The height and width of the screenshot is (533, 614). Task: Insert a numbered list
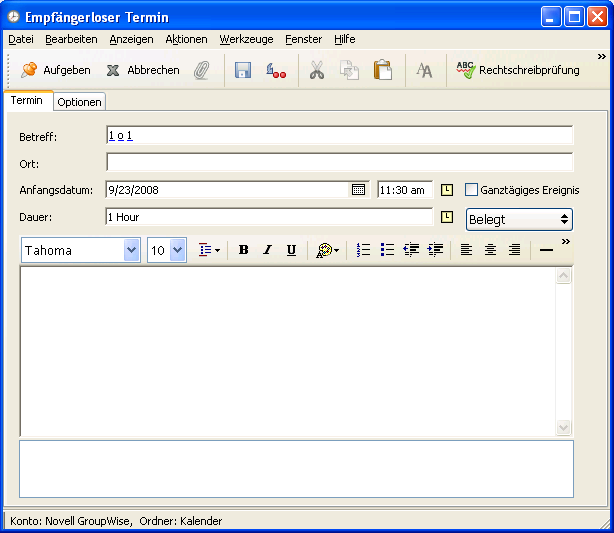(363, 250)
